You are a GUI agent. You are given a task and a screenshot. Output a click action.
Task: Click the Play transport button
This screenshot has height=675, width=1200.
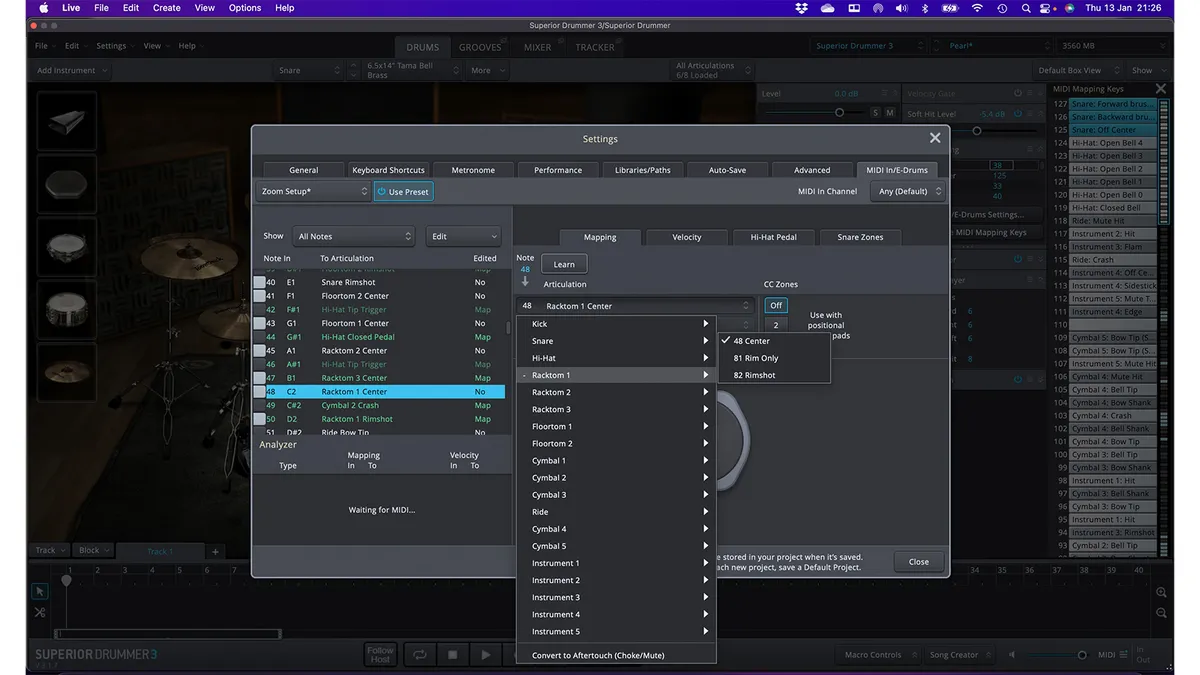point(486,655)
